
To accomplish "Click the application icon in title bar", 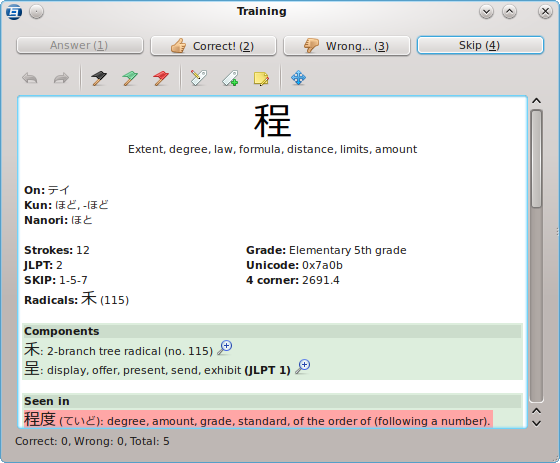I will [x=14, y=12].
